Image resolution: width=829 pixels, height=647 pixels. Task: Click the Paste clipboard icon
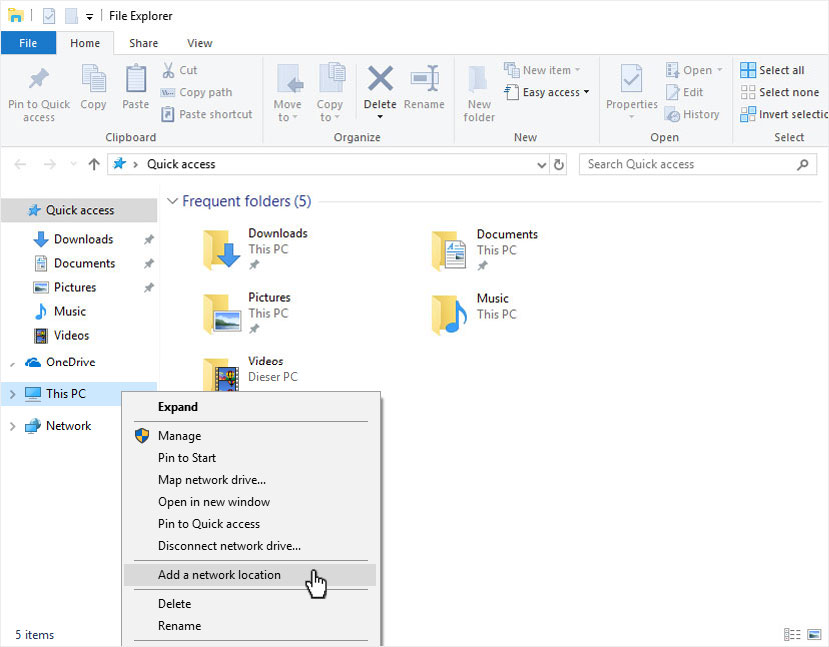136,79
